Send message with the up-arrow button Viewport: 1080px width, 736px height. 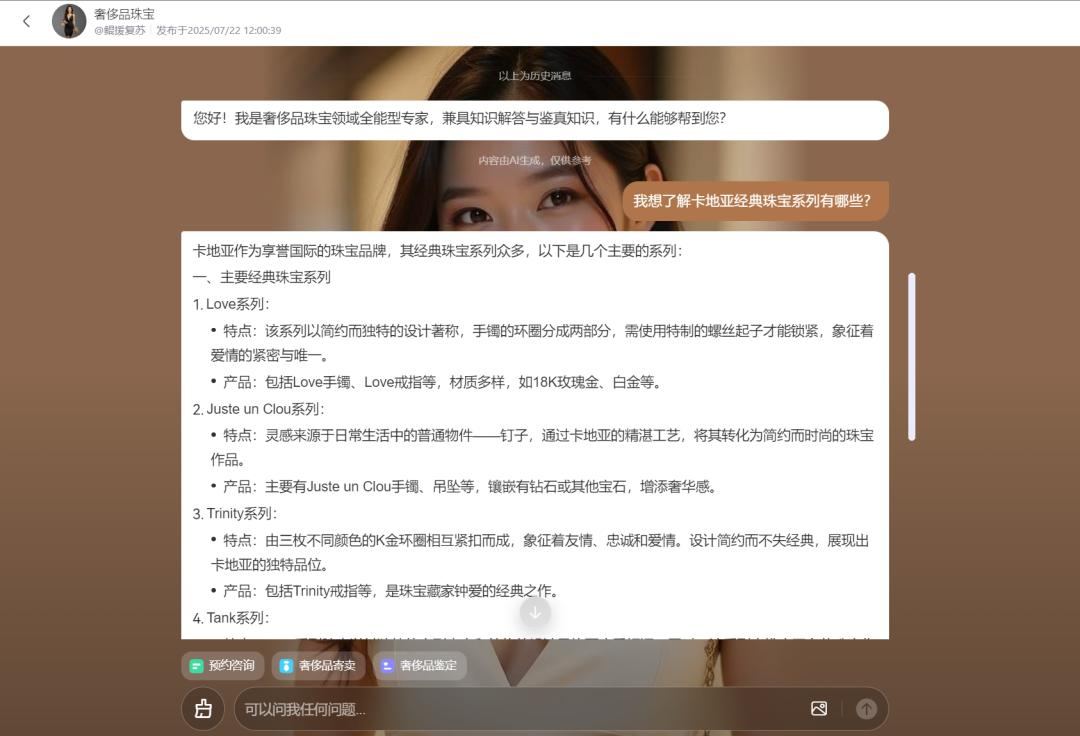pos(866,708)
